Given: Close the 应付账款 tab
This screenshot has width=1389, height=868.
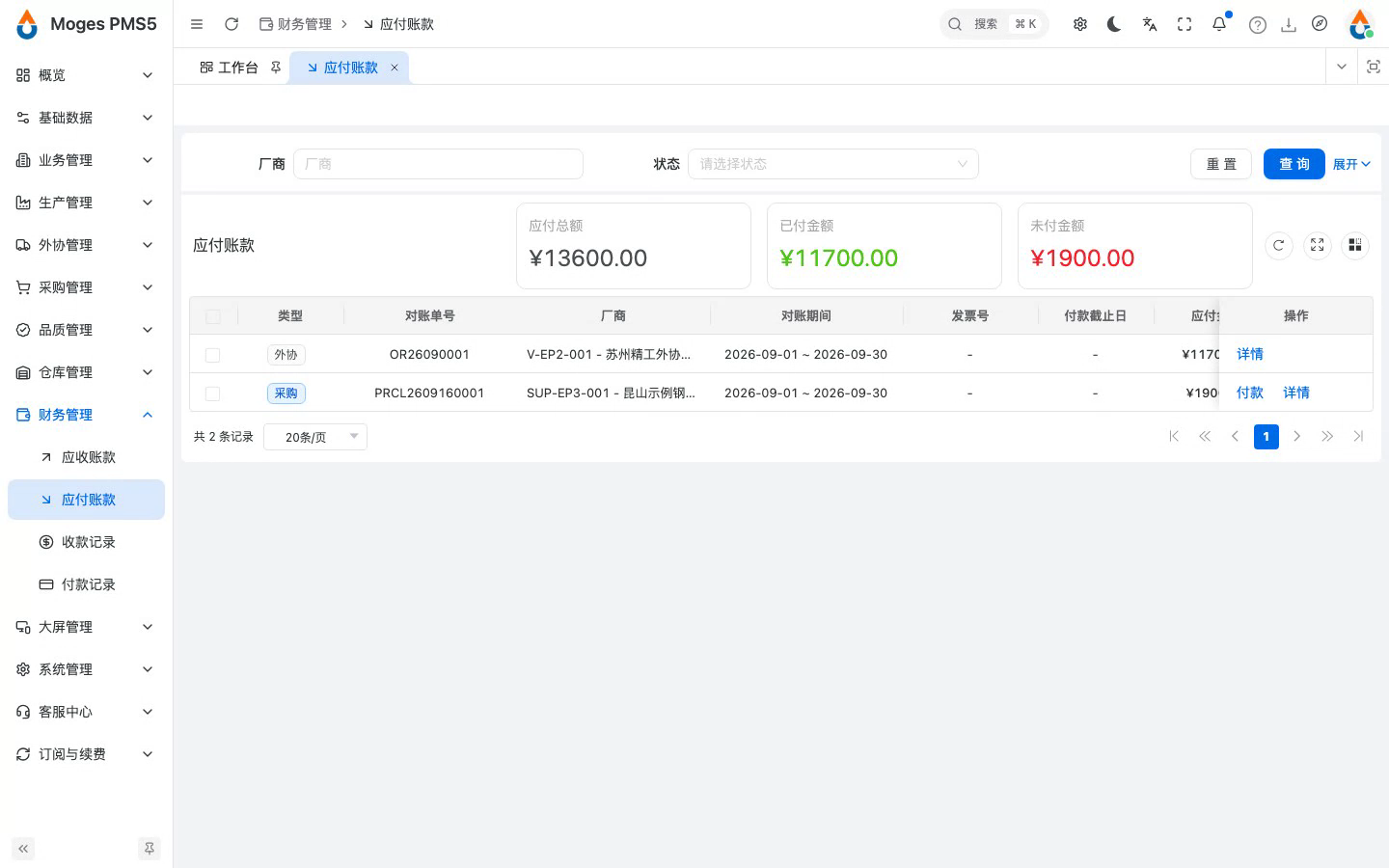Looking at the screenshot, I should (395, 68).
